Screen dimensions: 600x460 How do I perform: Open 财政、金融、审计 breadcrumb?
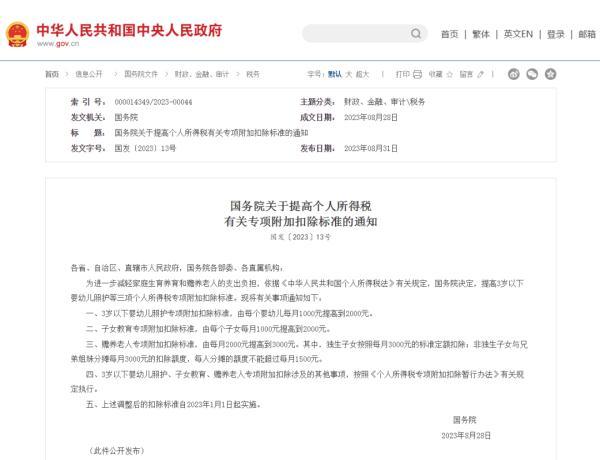202,74
